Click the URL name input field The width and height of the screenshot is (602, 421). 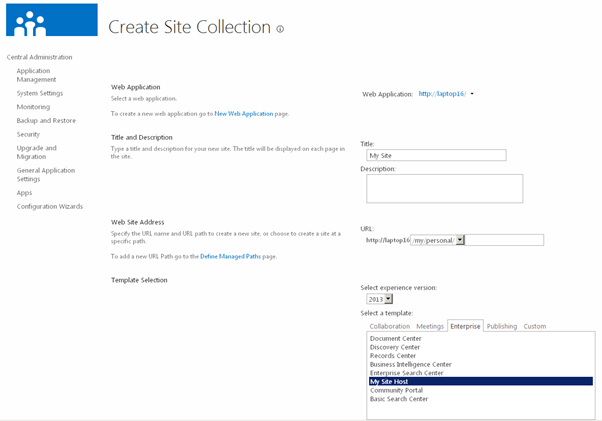(x=504, y=240)
